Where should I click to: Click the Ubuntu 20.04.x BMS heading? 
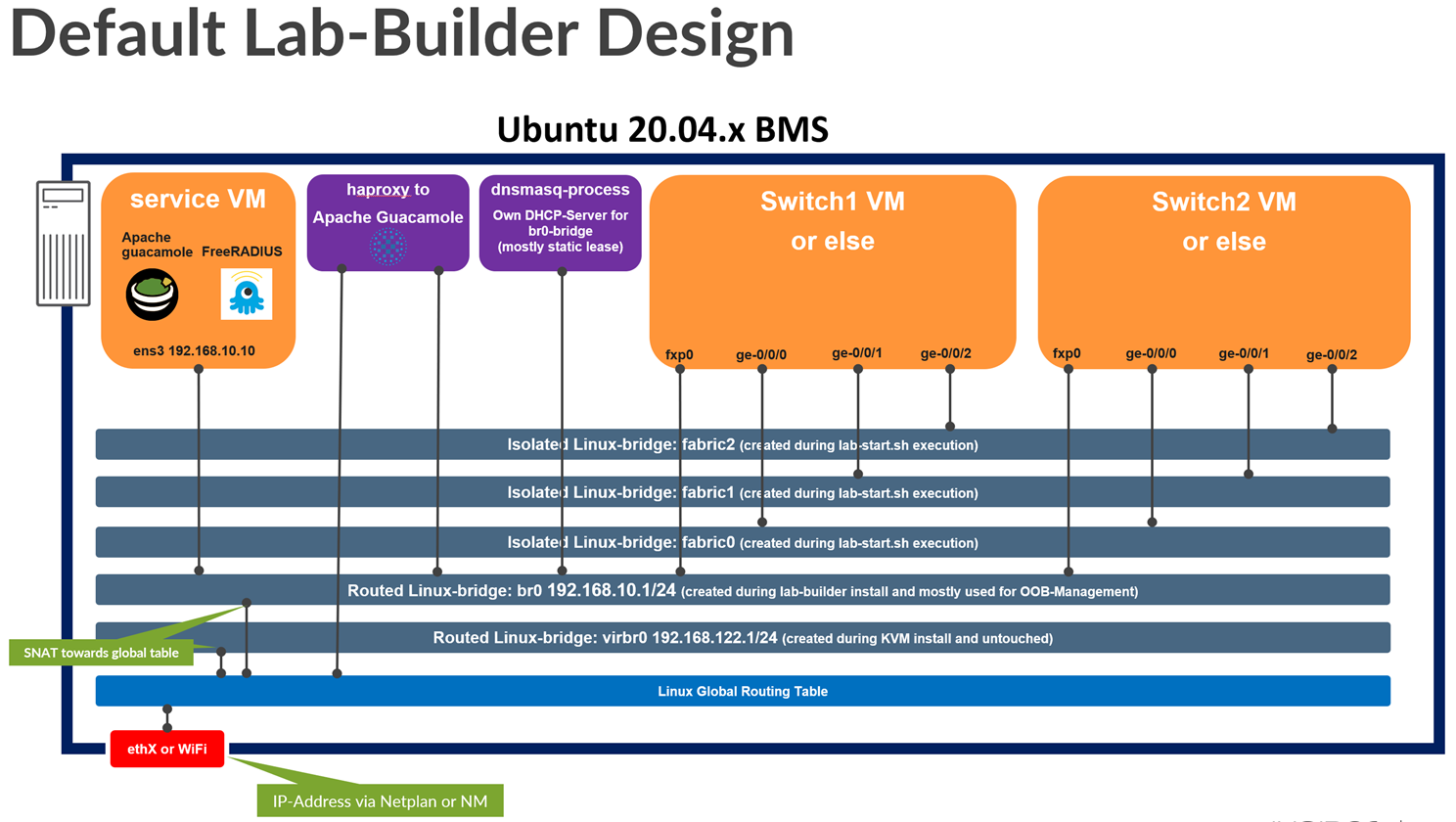click(662, 129)
